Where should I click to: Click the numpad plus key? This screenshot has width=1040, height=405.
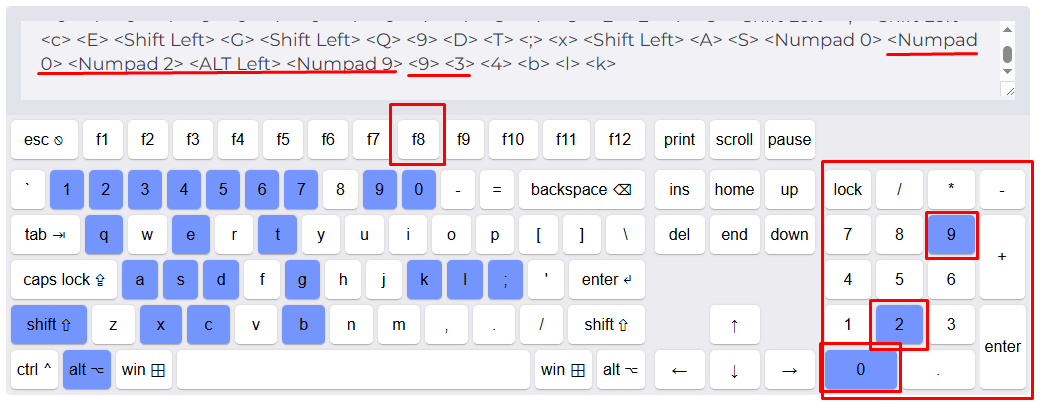point(1002,257)
